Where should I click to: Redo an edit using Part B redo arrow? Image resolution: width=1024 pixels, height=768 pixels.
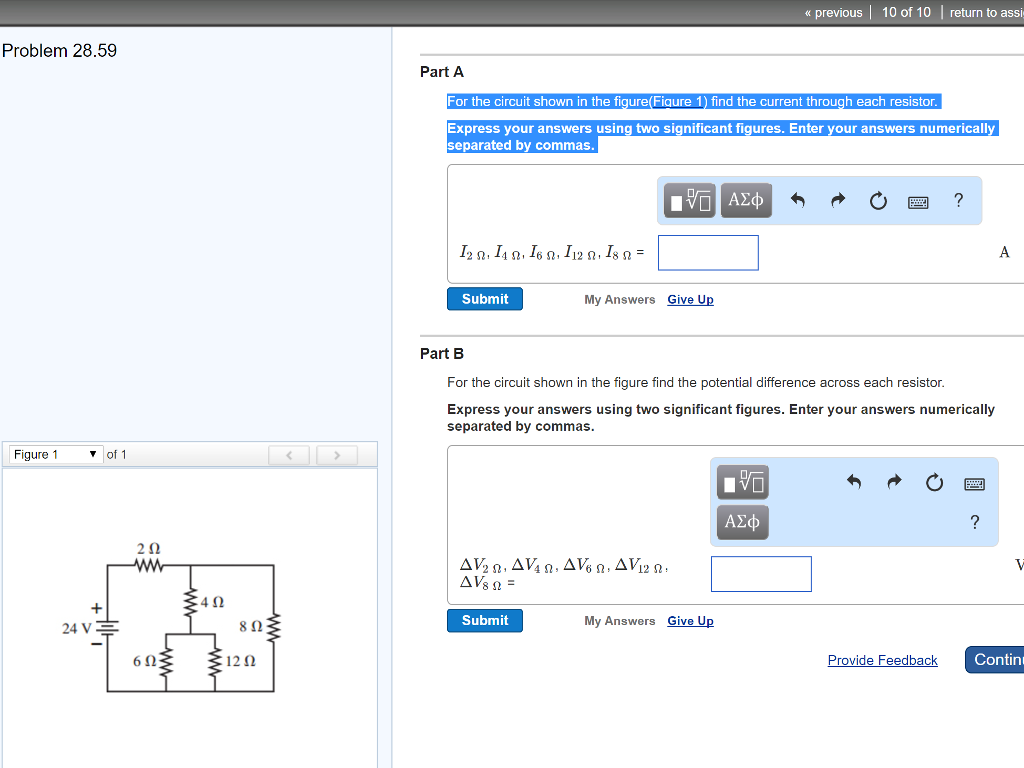coord(893,482)
